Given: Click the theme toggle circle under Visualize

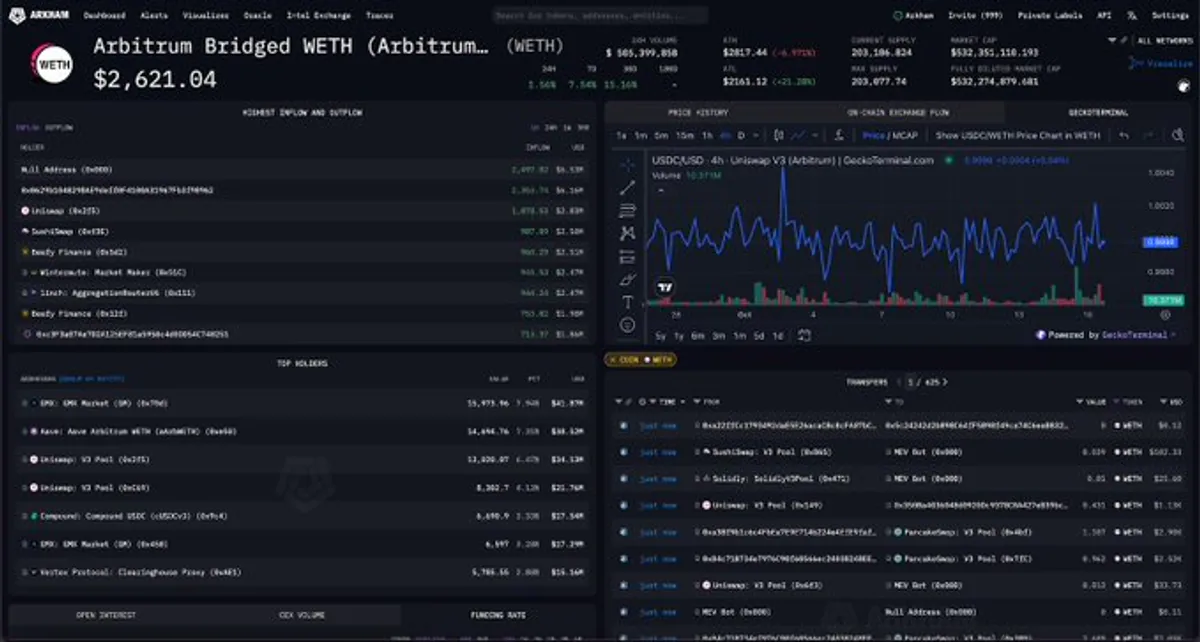Looking at the screenshot, I should (1184, 87).
